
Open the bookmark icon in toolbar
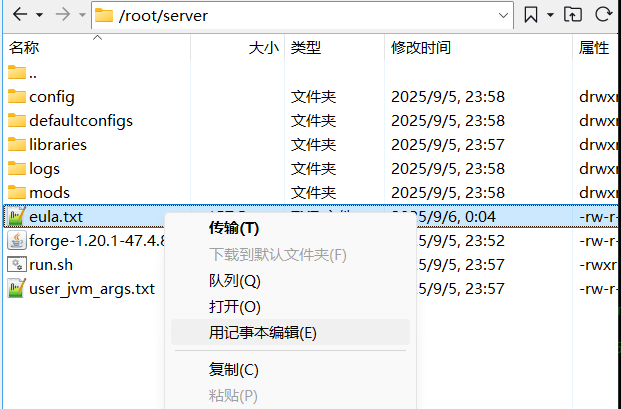pyautogui.click(x=531, y=15)
